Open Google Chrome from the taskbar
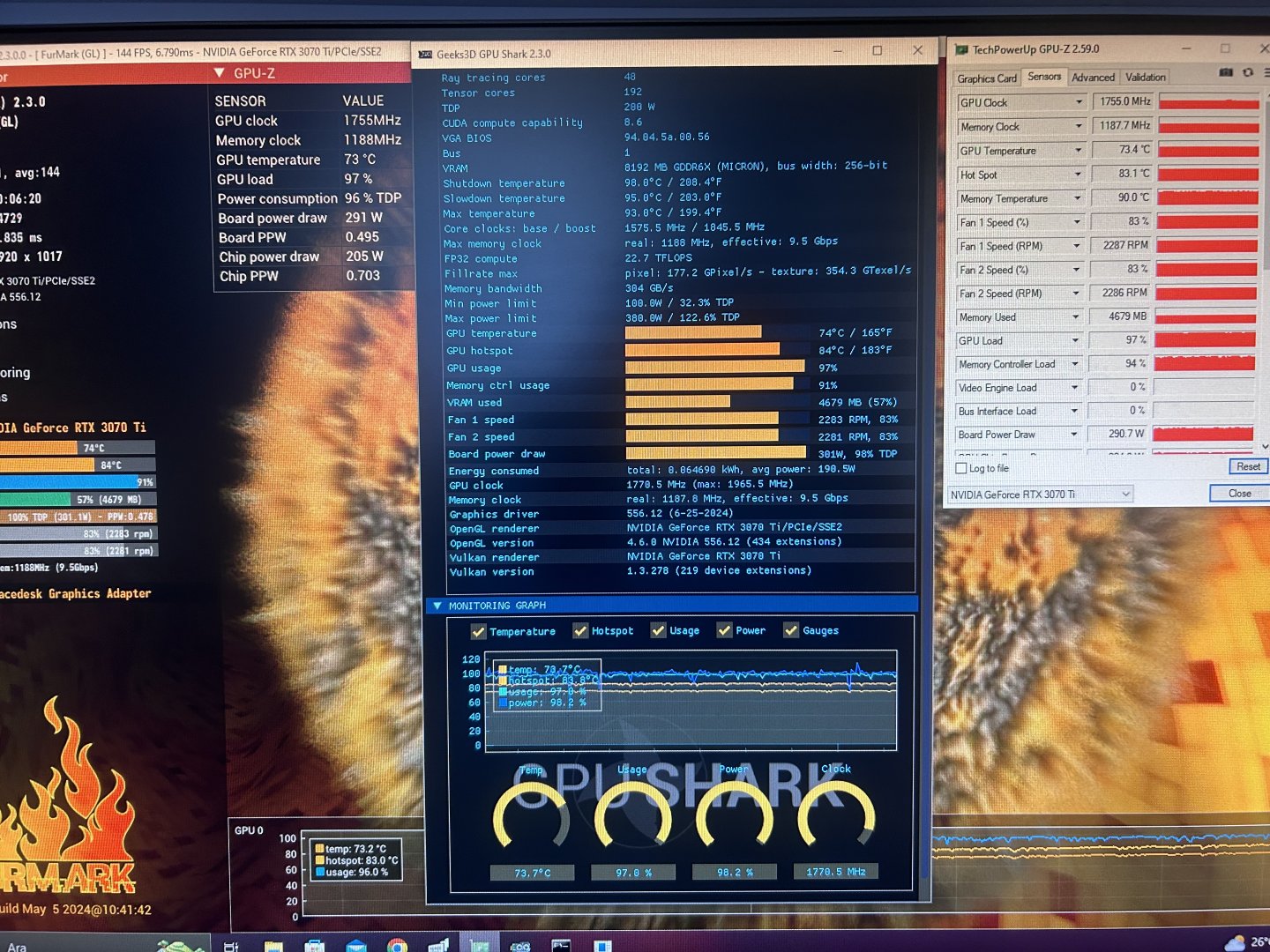The height and width of the screenshot is (952, 1270). click(x=397, y=946)
